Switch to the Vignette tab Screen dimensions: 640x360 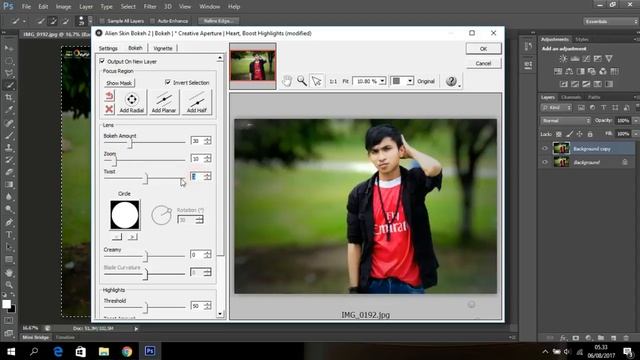pos(163,48)
